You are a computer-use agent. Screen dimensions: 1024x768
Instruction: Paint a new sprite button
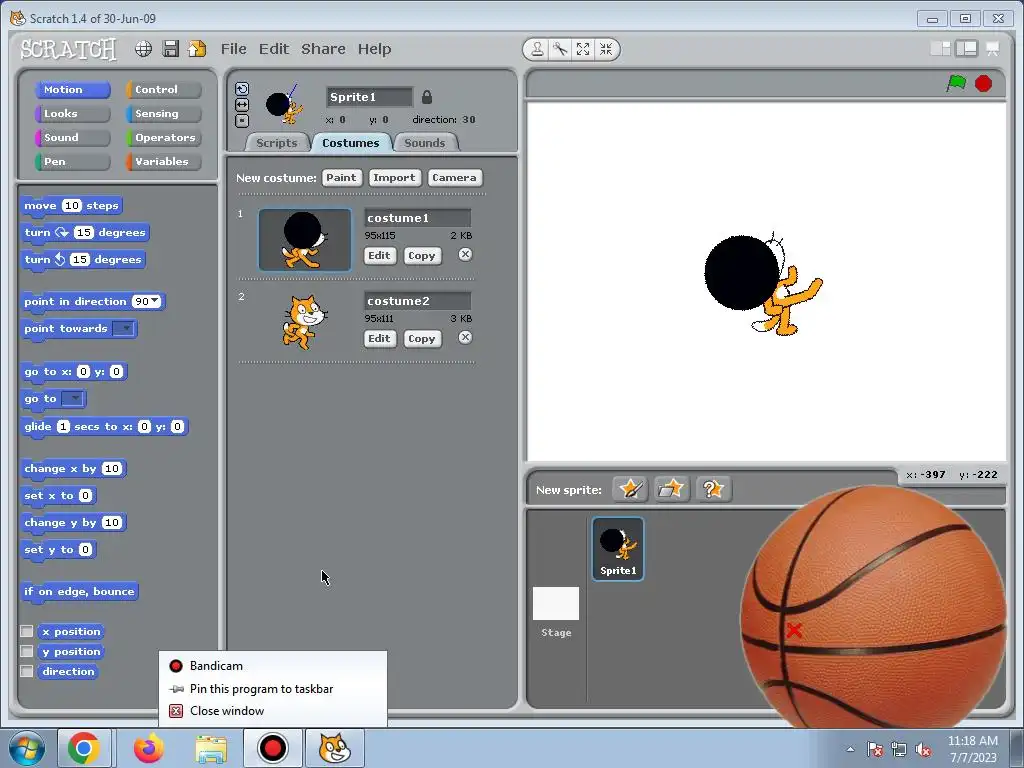click(630, 489)
